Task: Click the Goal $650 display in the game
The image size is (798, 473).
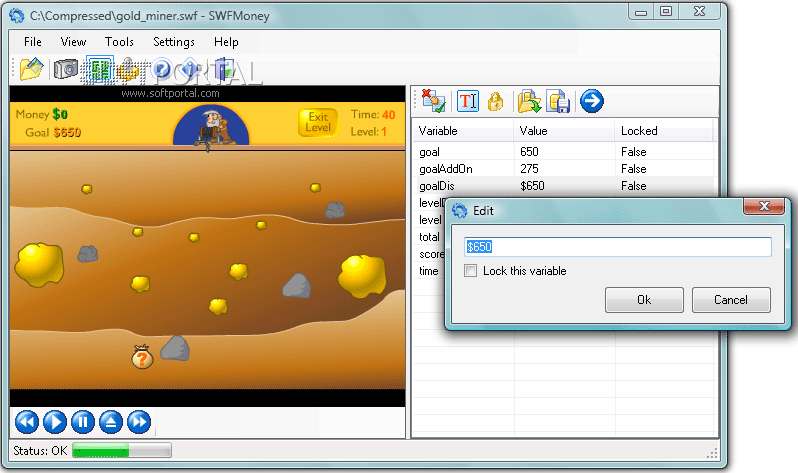Action: (53, 132)
